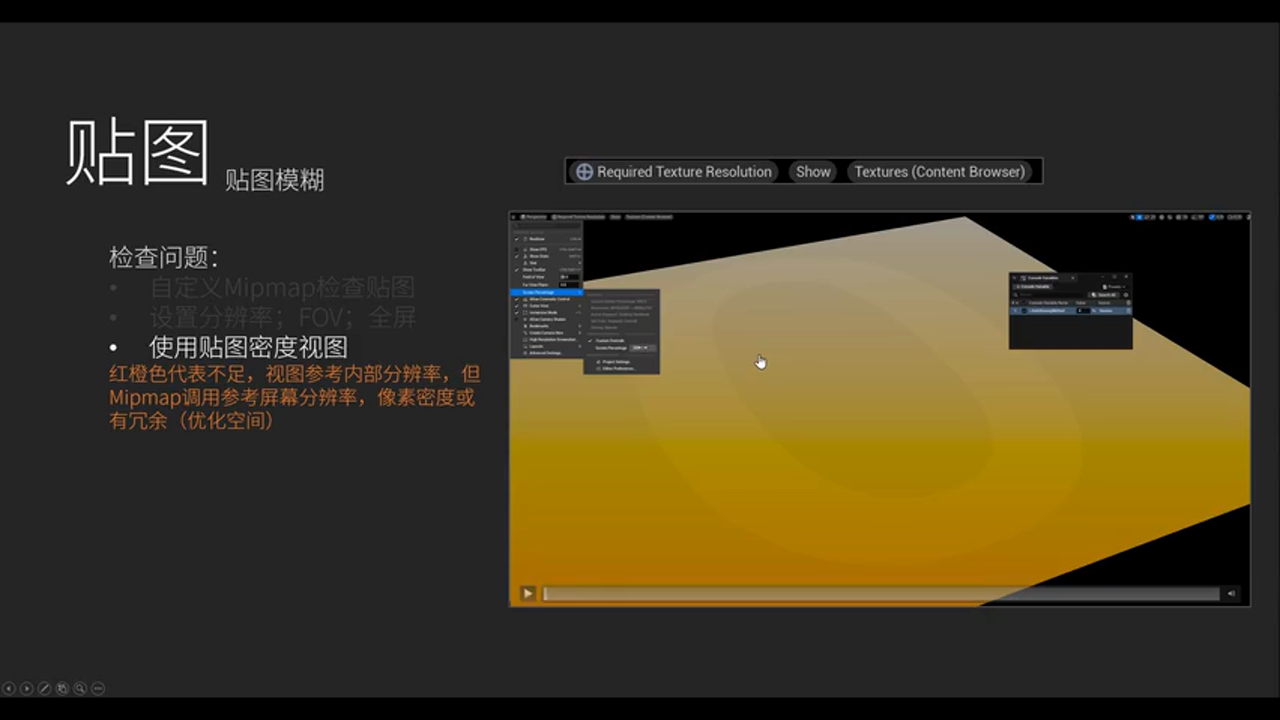The height and width of the screenshot is (720, 1280).
Task: Open see all slides icon
Action: coord(62,688)
